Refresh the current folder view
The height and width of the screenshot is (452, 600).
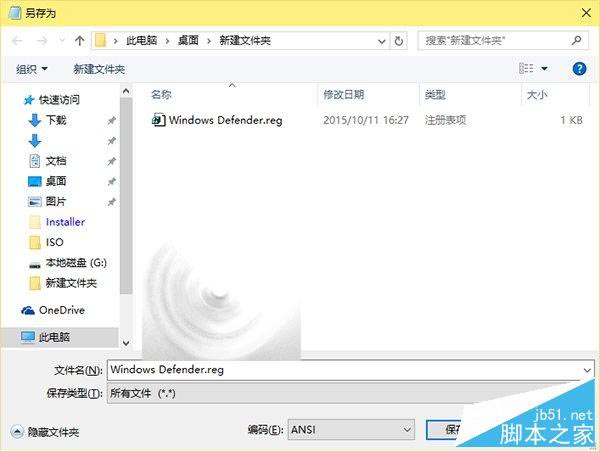[x=398, y=41]
